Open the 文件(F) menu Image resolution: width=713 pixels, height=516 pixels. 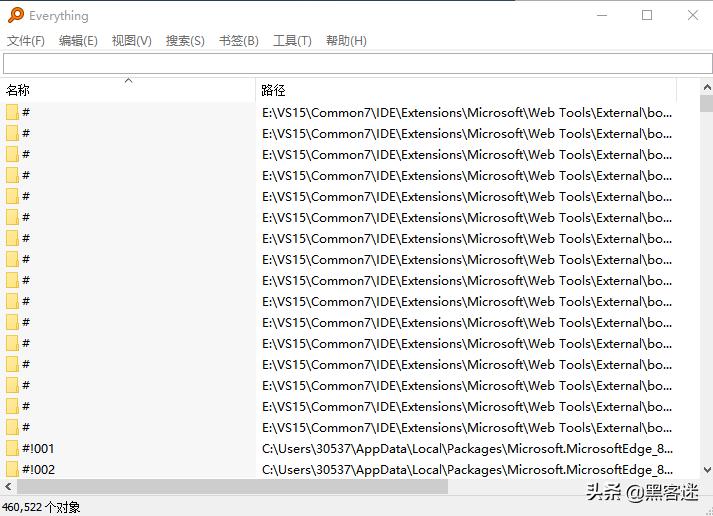tap(25, 41)
